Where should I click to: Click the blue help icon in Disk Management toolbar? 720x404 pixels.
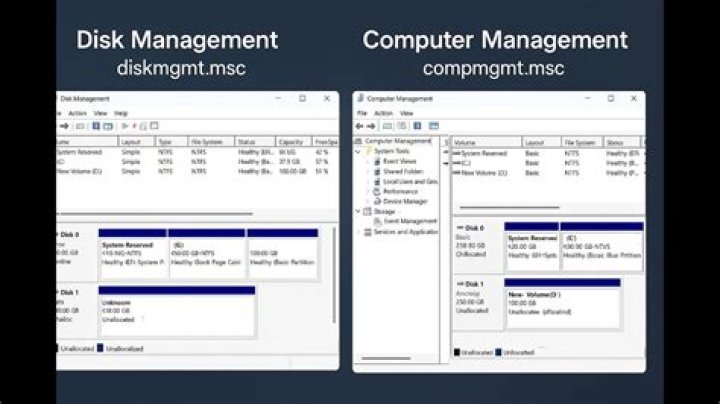[x=96, y=126]
